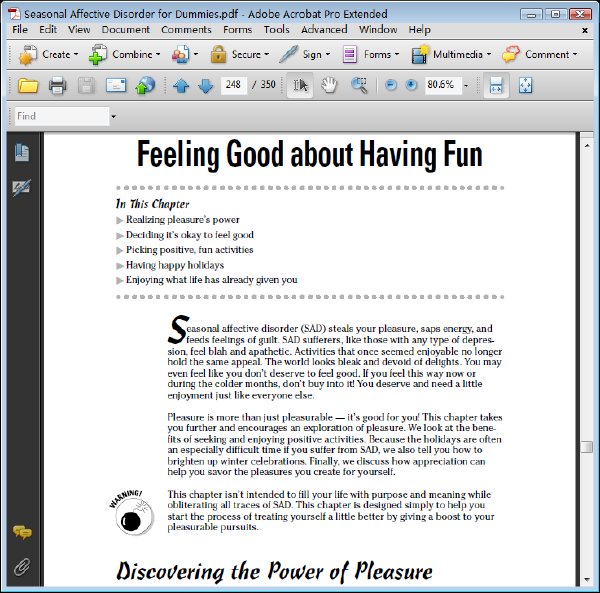Click the upload globe arrow icon

145,85
